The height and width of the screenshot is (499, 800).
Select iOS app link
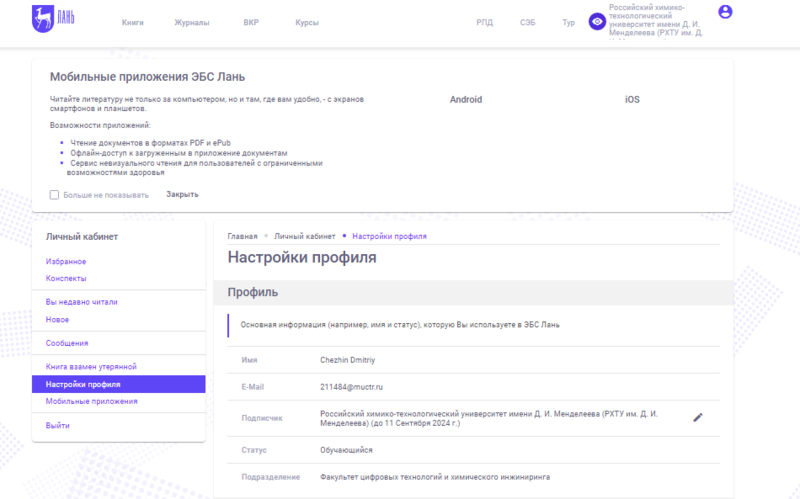coord(632,99)
